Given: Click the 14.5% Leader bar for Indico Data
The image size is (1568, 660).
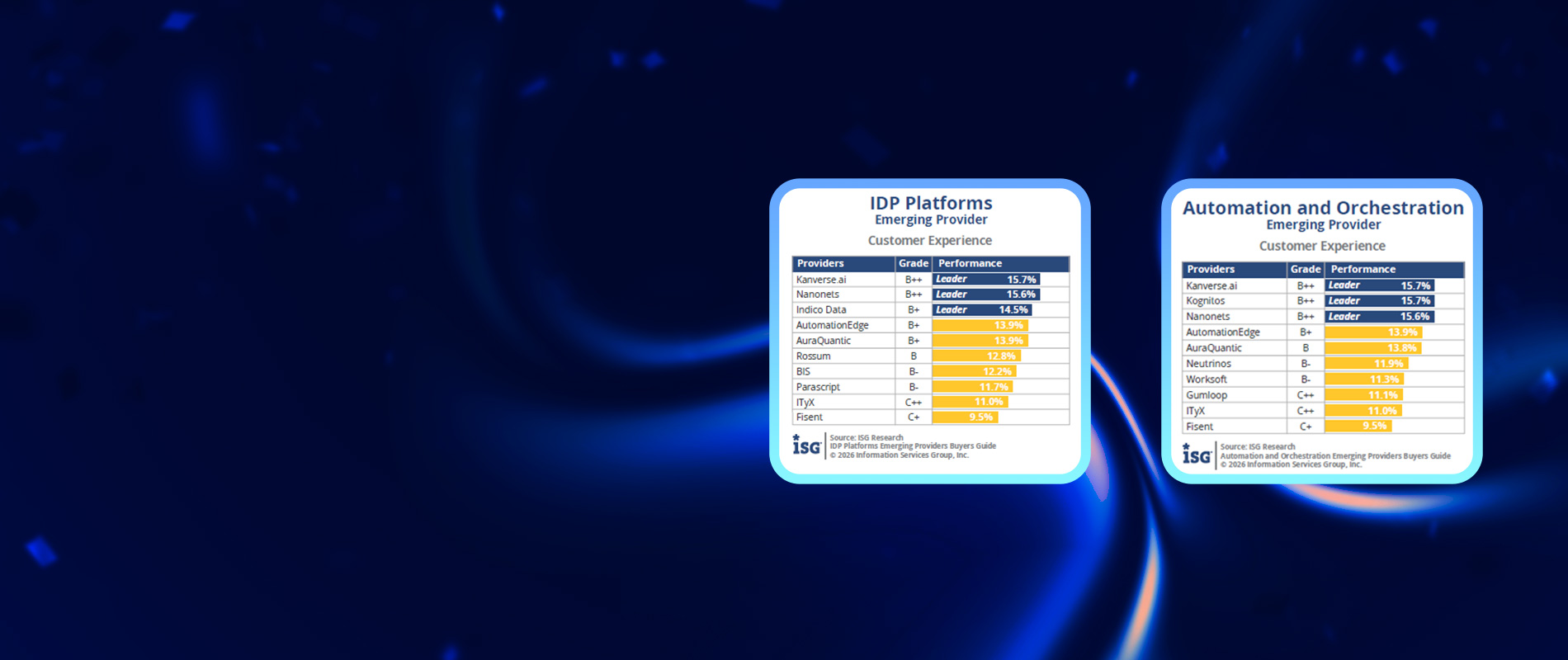Looking at the screenshot, I should 982,310.
